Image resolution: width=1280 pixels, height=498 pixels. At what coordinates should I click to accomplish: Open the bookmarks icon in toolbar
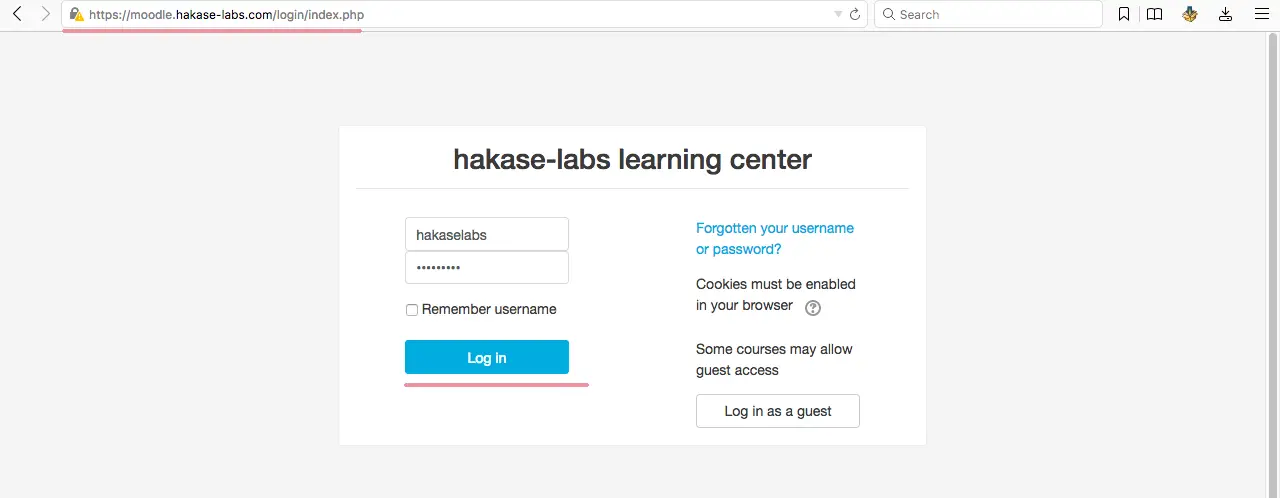tap(1124, 14)
